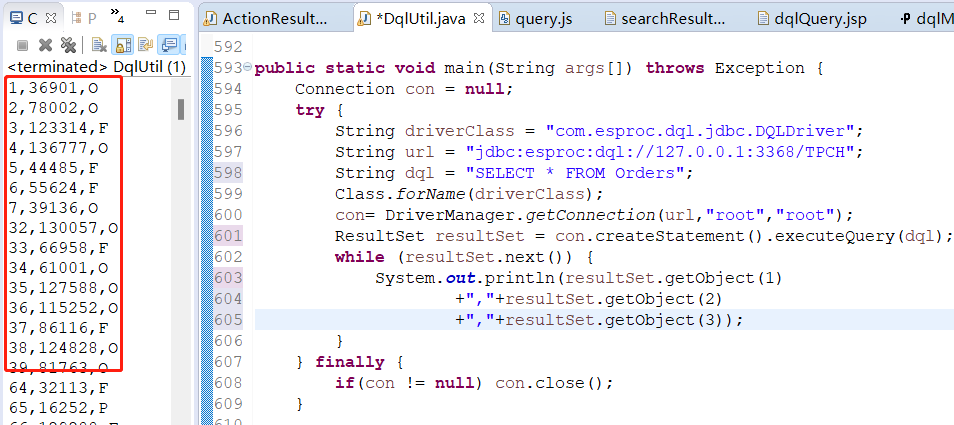Place cursor on 'main' method name
Viewport: 954px width, 425px height.
click(x=466, y=67)
